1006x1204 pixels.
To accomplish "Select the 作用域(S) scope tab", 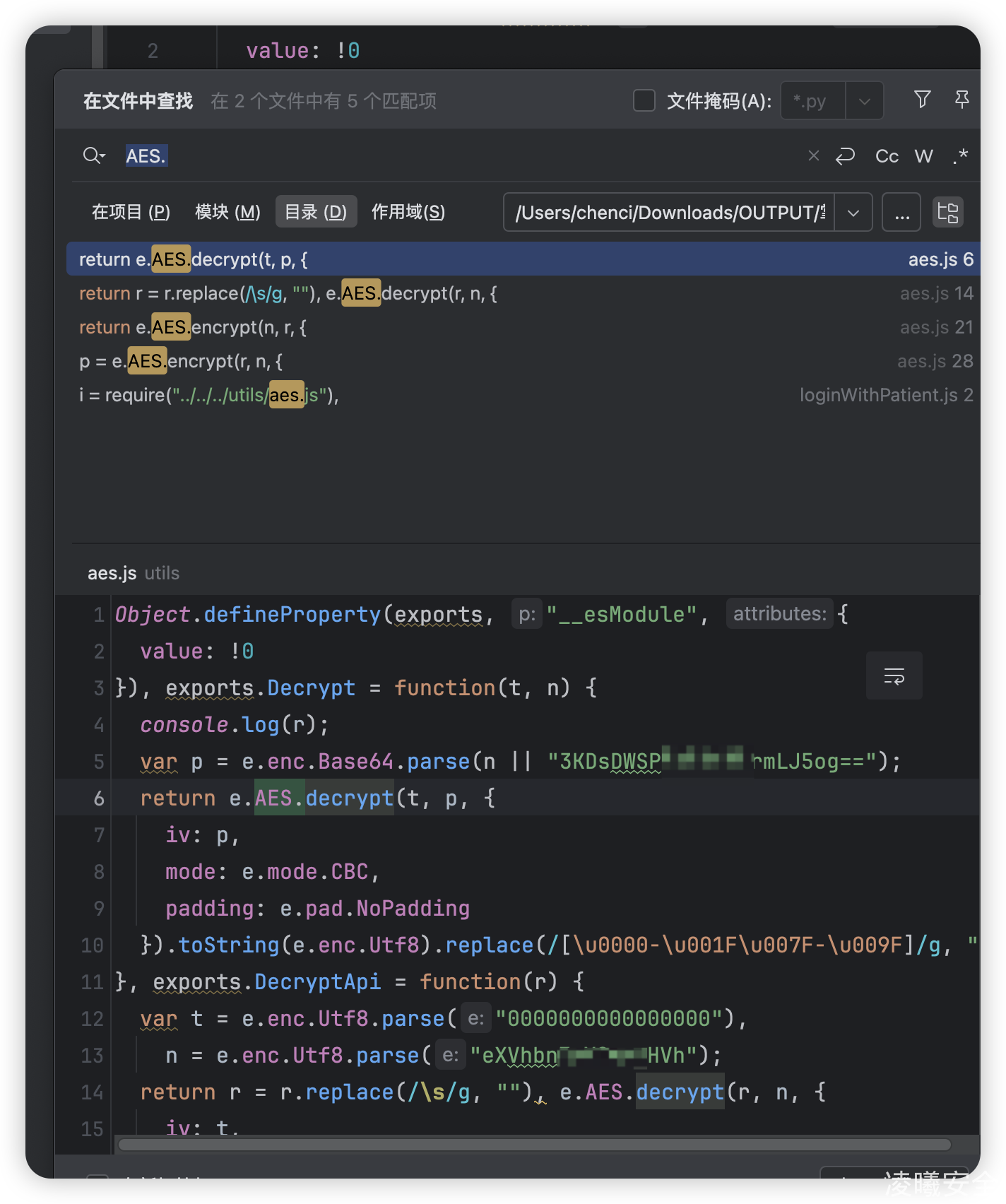I will (x=408, y=212).
